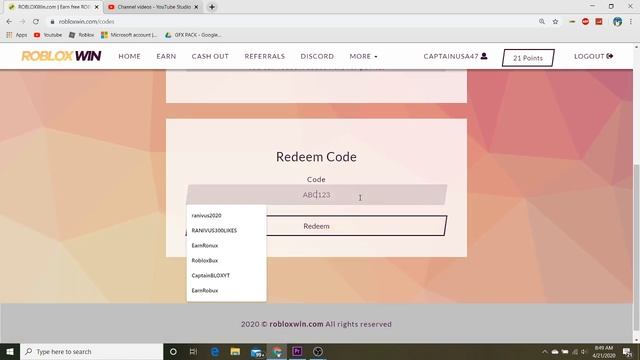640x360 pixels.
Task: Go back with the browser back arrow
Action: pos(9,22)
